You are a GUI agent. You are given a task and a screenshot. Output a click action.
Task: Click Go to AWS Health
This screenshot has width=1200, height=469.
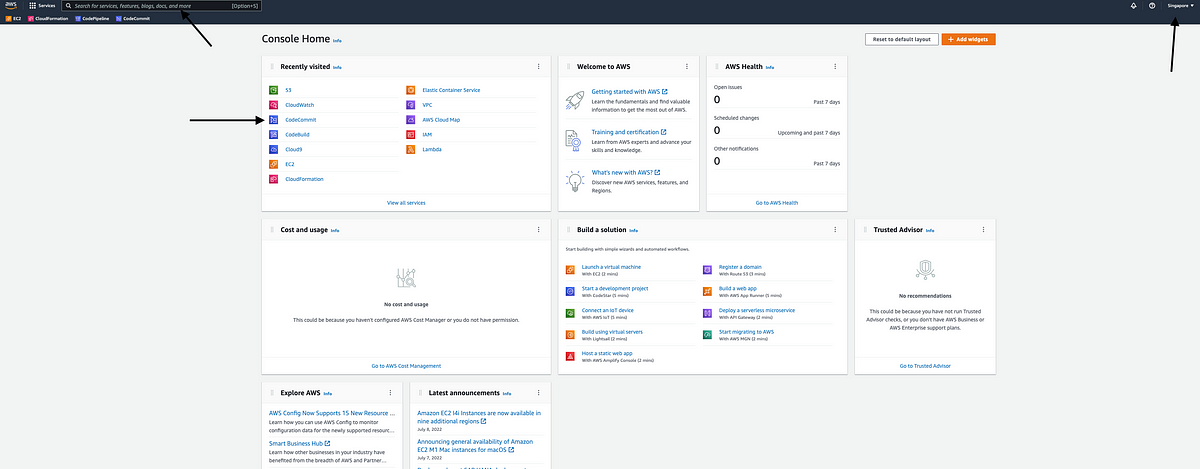click(x=777, y=202)
